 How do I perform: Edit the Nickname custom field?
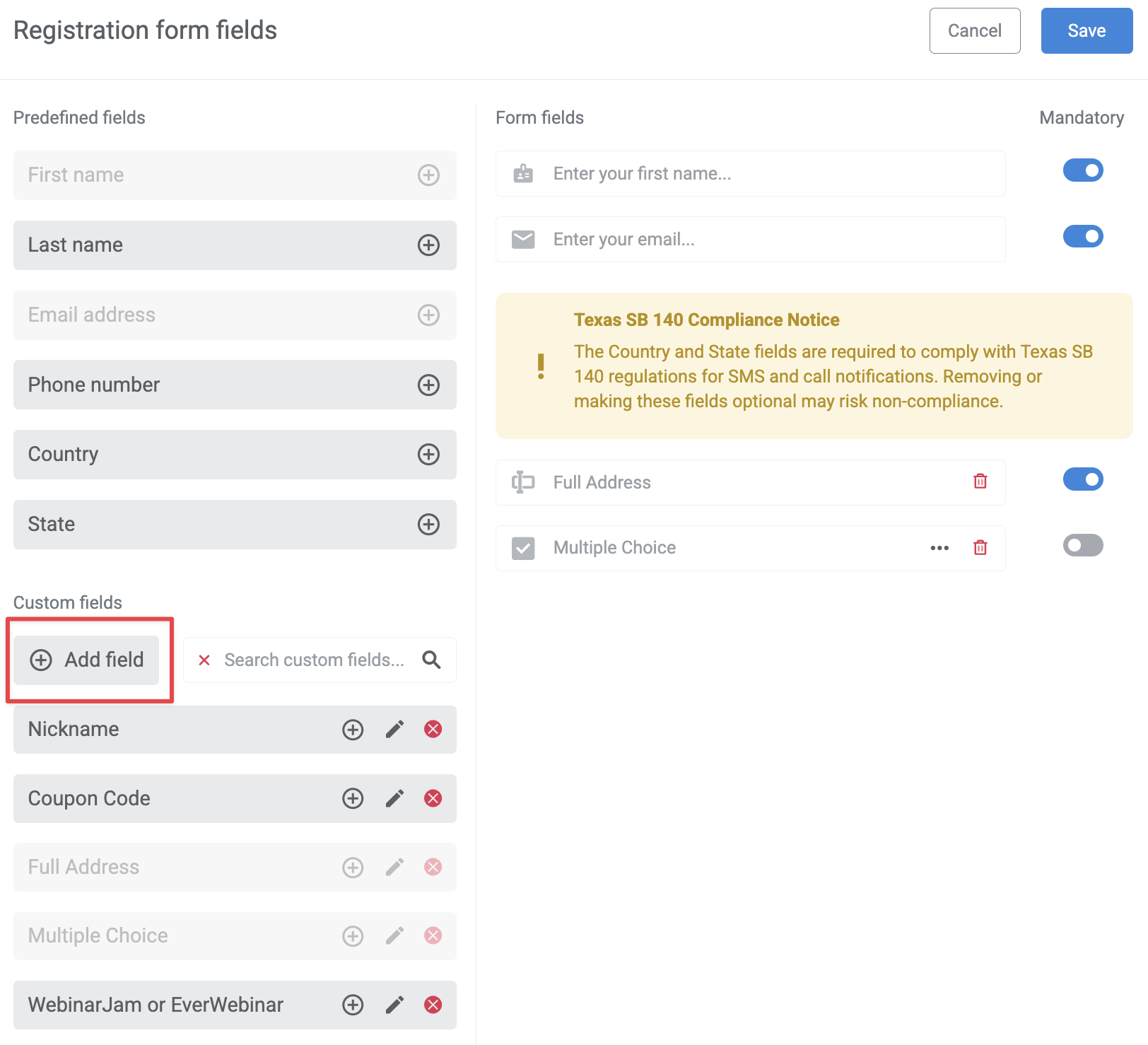coord(394,729)
